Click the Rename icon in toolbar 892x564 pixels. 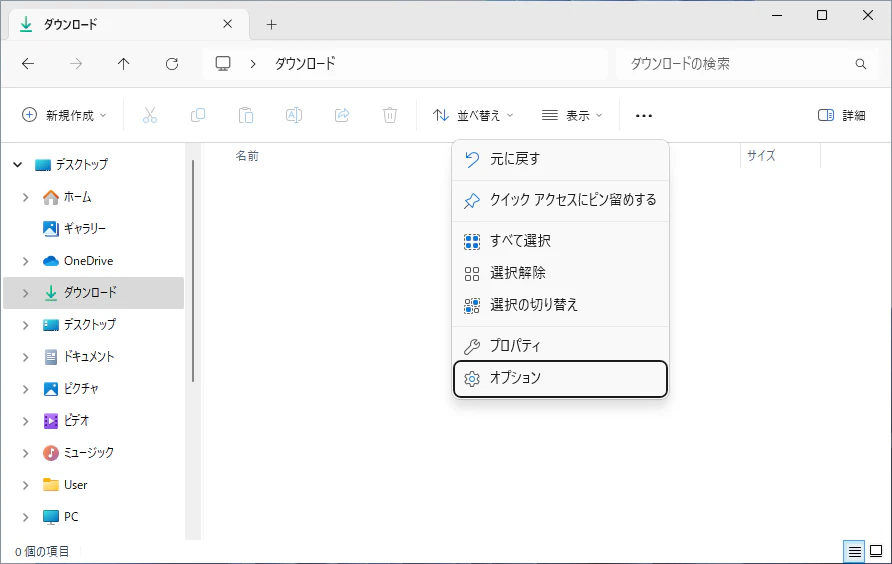[294, 116]
